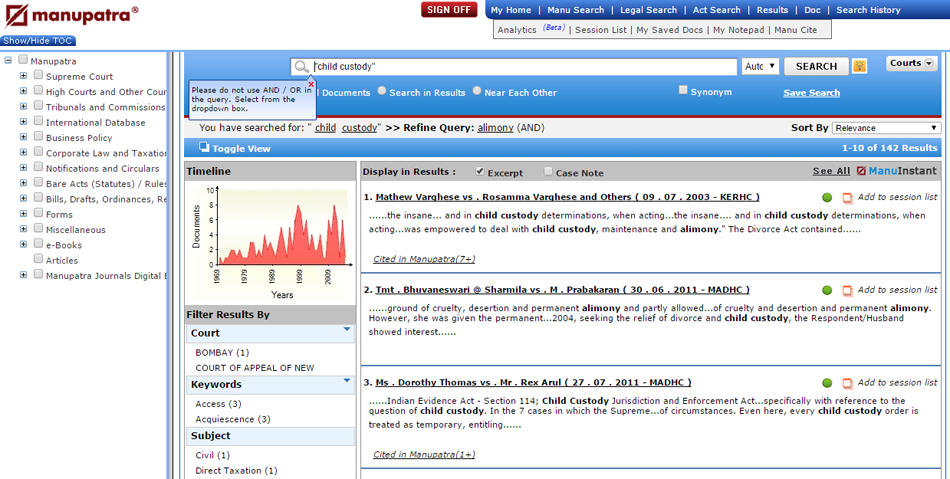Select the Near Each Other radio option

(477, 91)
